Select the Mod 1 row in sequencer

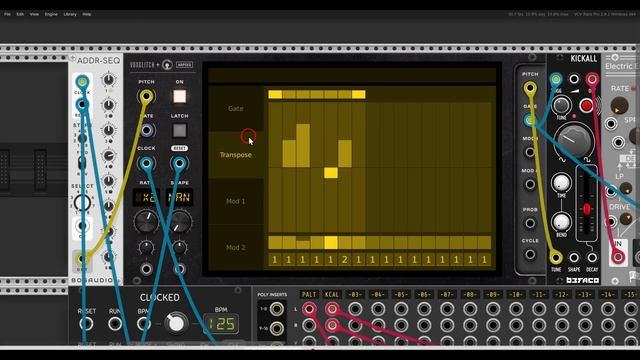coord(236,201)
